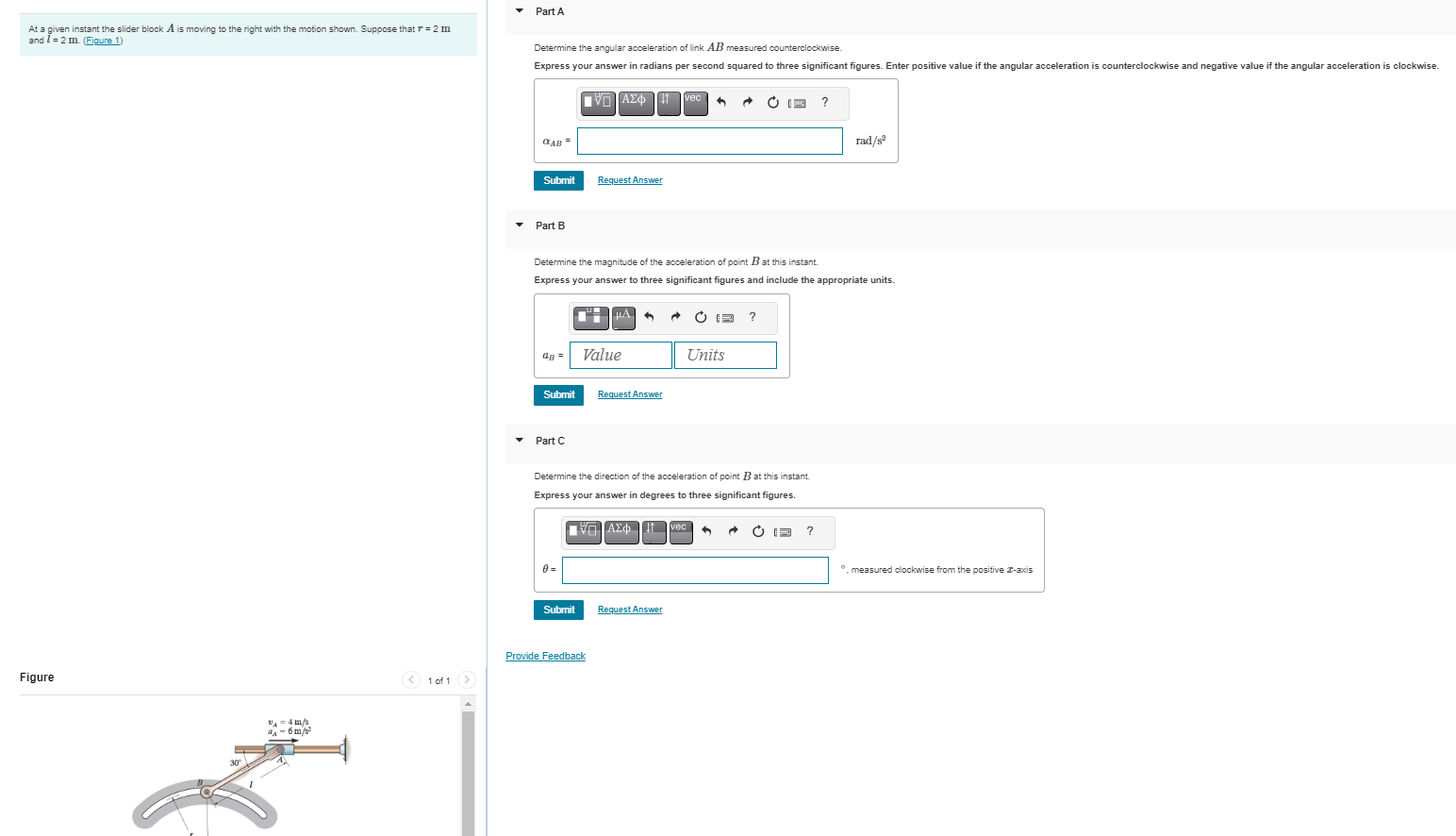Open the μA units palette in Part B
This screenshot has width=1456, height=836.
pyautogui.click(x=622, y=318)
